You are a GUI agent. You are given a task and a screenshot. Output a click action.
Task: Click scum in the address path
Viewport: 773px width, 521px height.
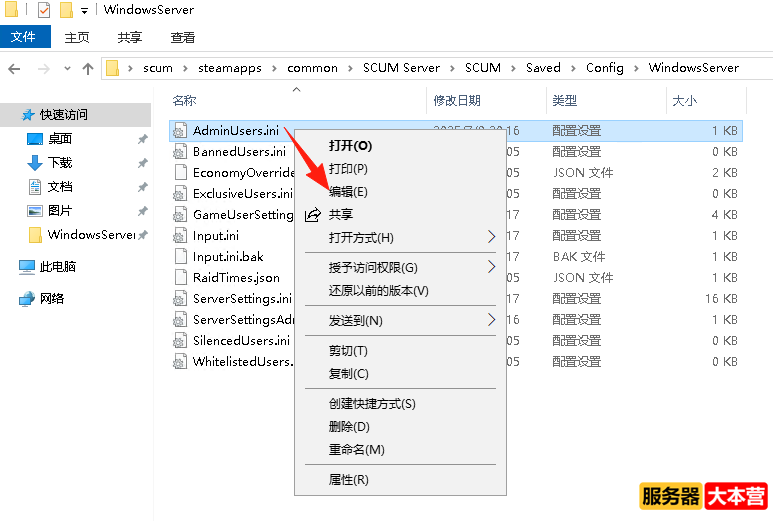tap(158, 68)
